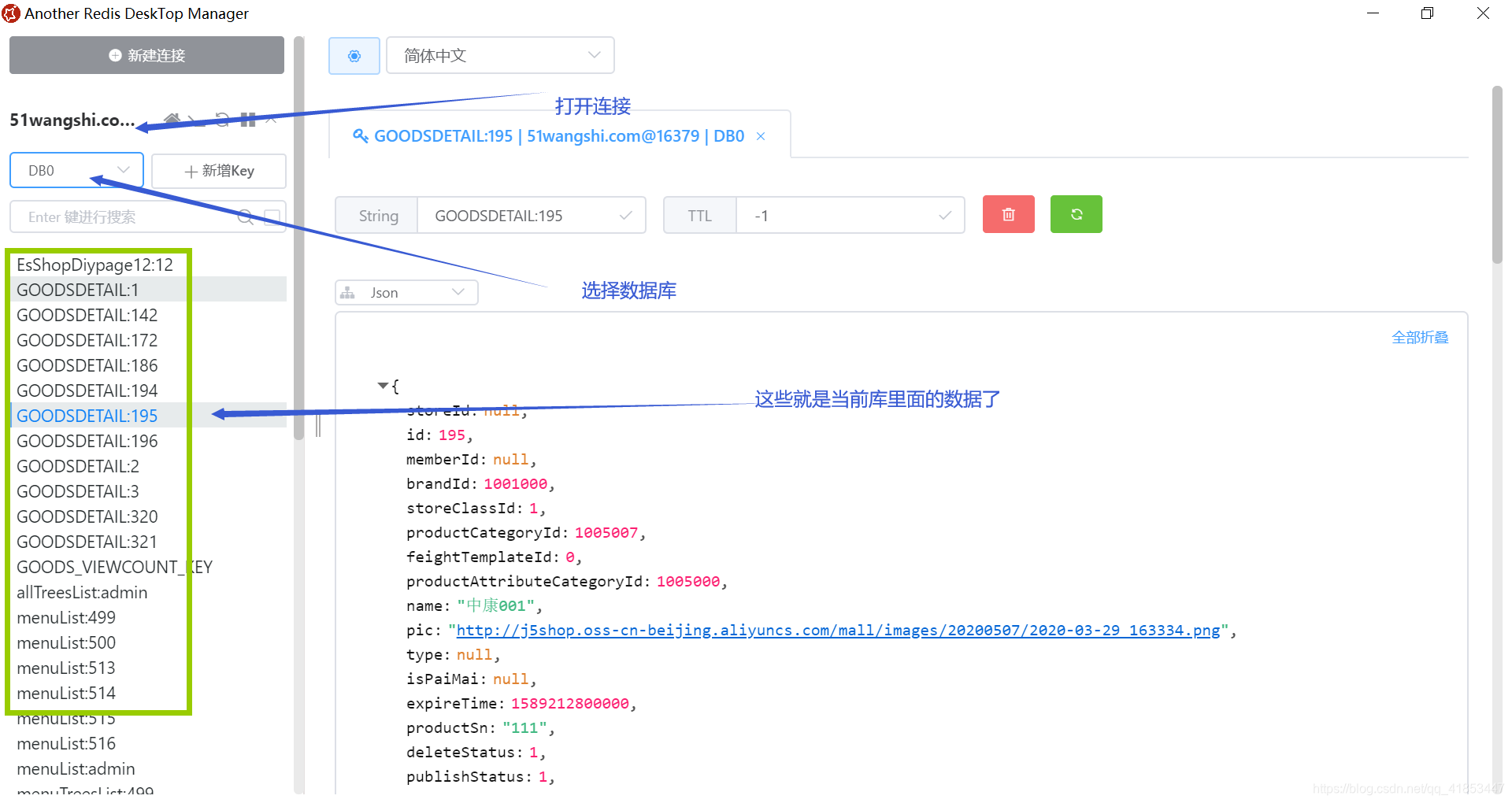Open the pic image URL link

[839, 631]
